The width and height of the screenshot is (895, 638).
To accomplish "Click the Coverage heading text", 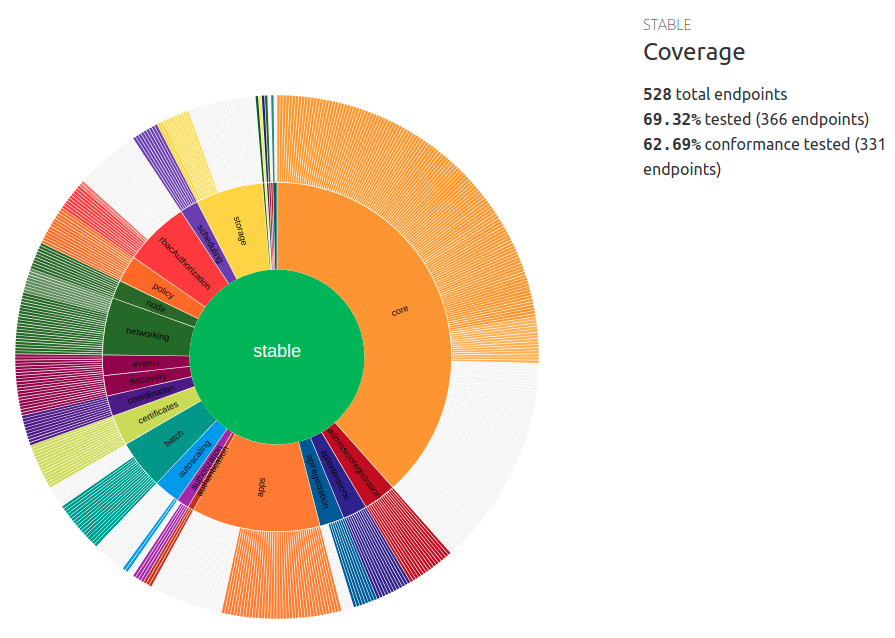I will (693, 52).
